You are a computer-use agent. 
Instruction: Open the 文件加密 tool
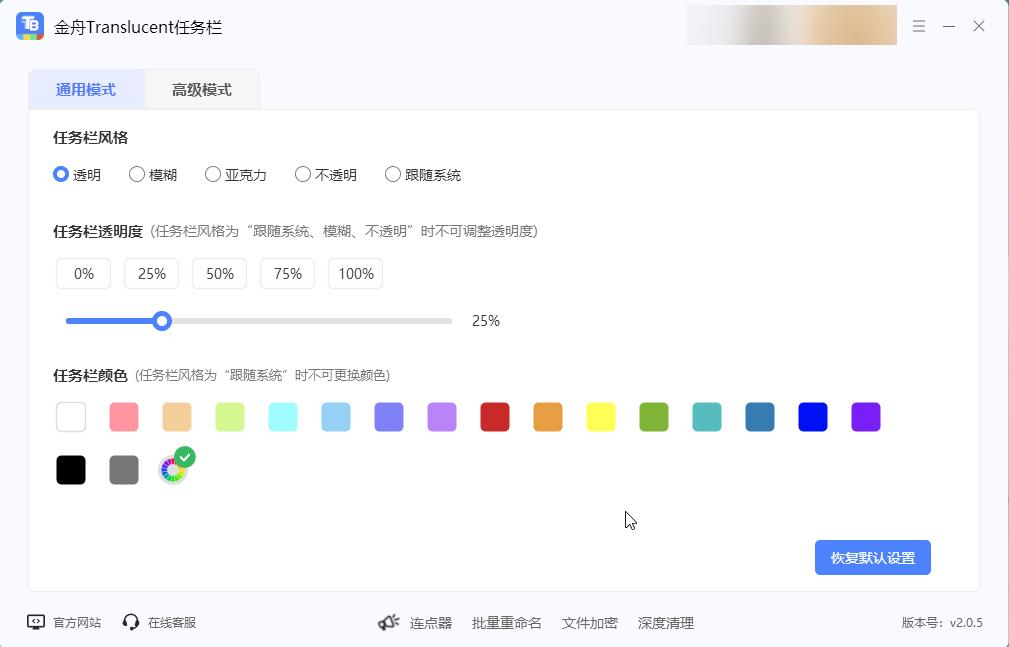click(x=590, y=622)
